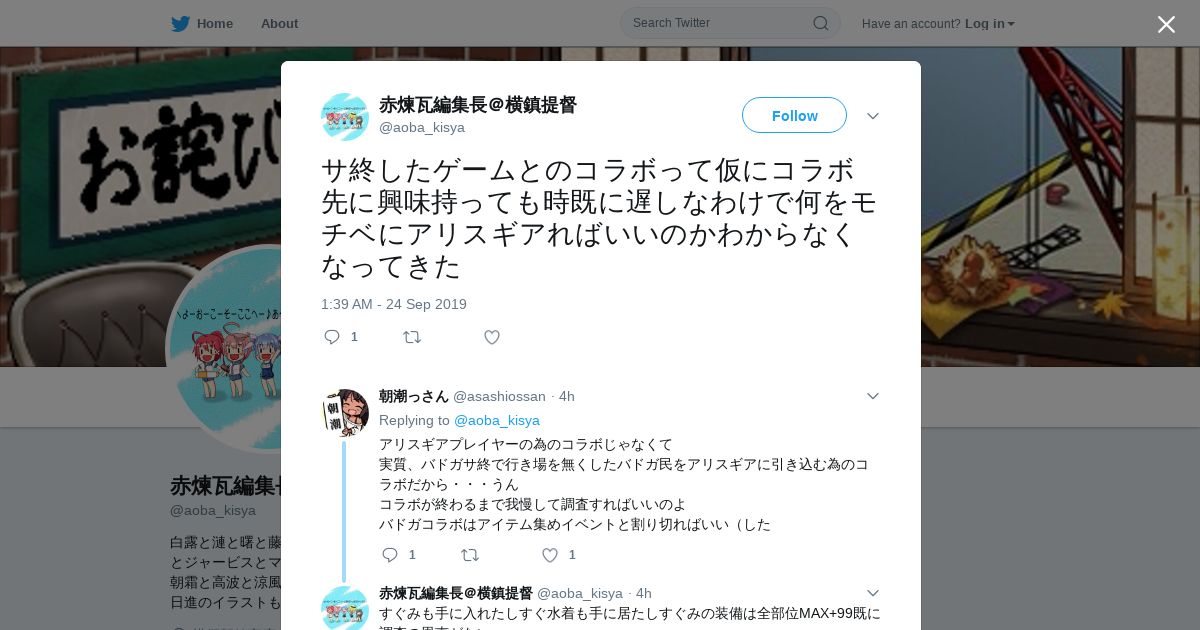Like asashiossan's reply with the heart
Screen dimensions: 1200x630
point(550,554)
